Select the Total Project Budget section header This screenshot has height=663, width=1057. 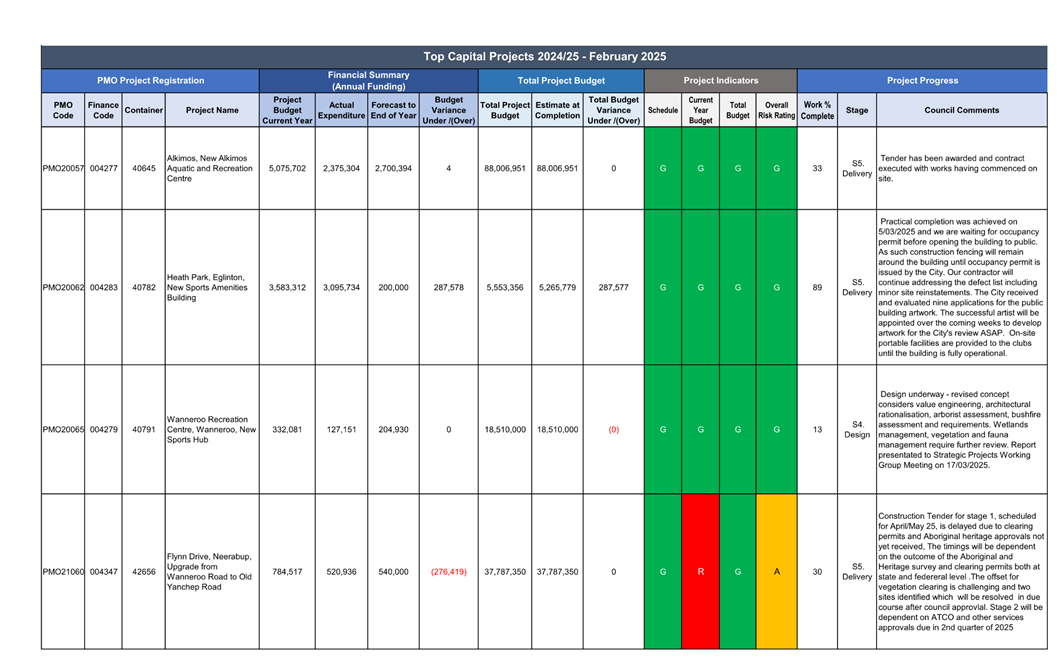(x=560, y=81)
